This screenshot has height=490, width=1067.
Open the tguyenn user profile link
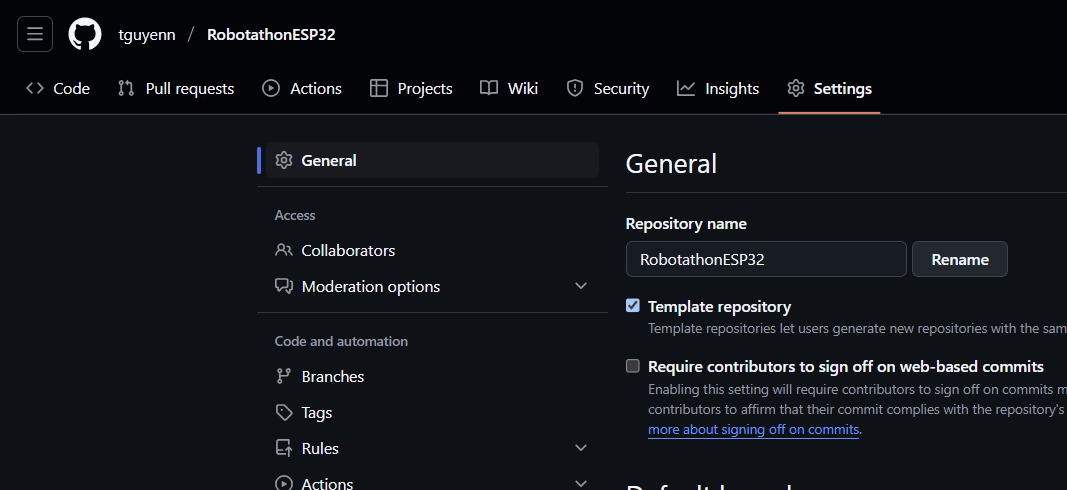pyautogui.click(x=147, y=35)
